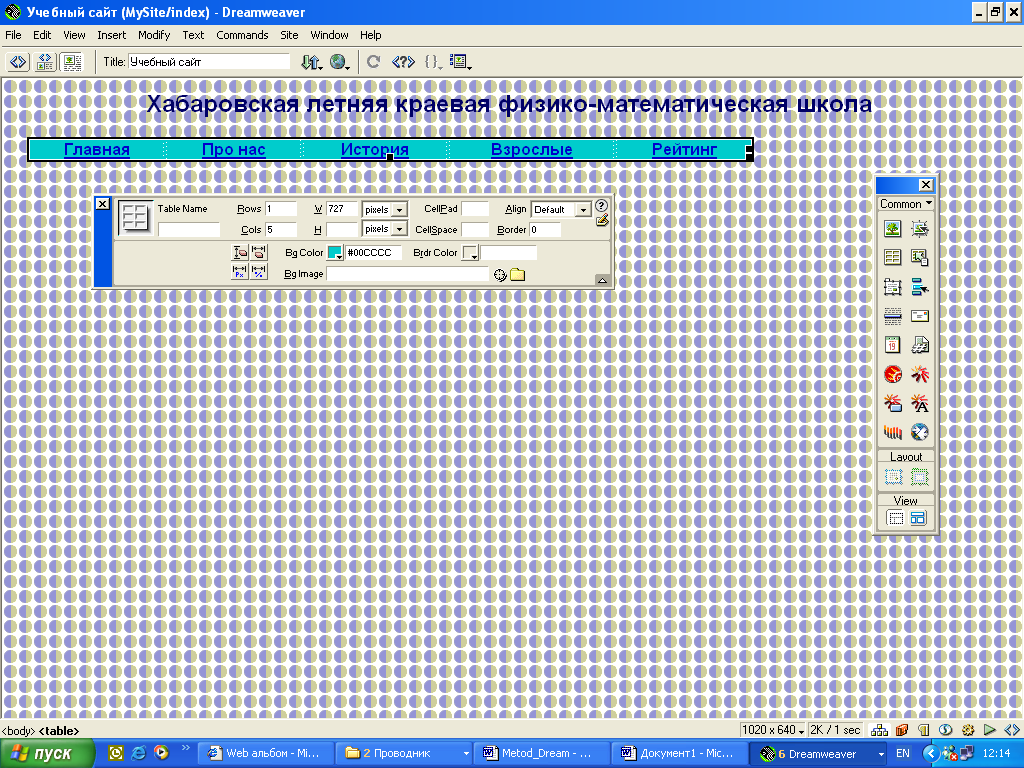
Task: Select the Draw Layout Table tool
Action: pyautogui.click(x=920, y=477)
